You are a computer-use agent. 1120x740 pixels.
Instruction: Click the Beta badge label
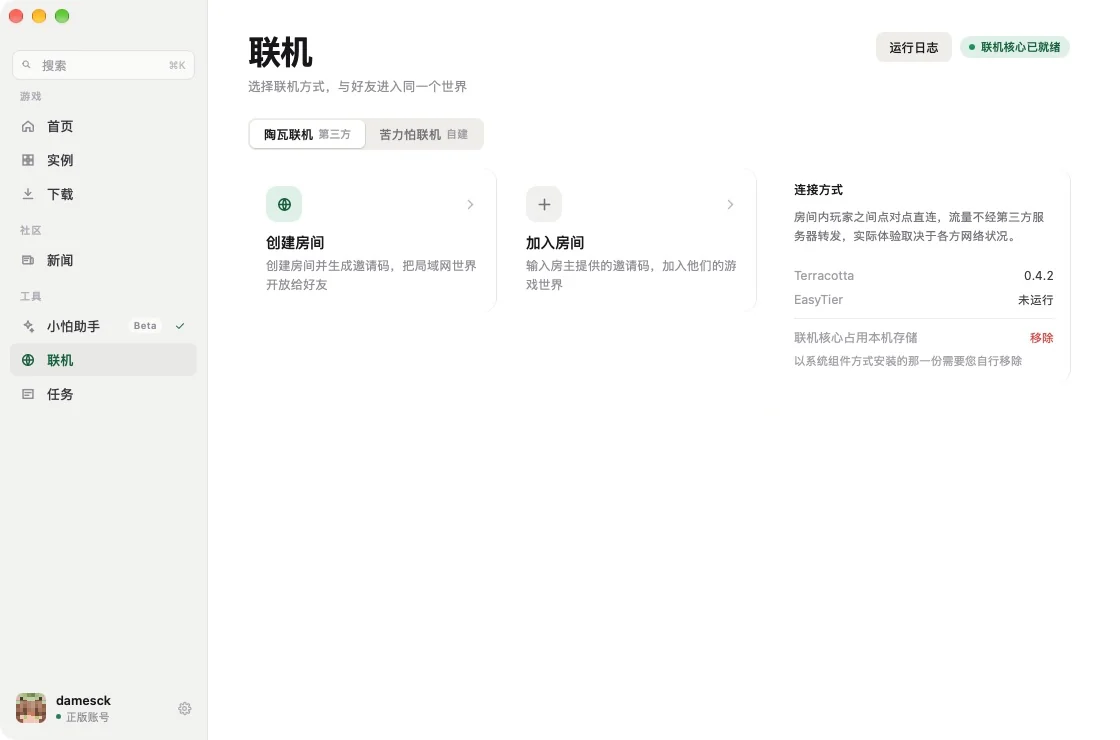tap(145, 326)
